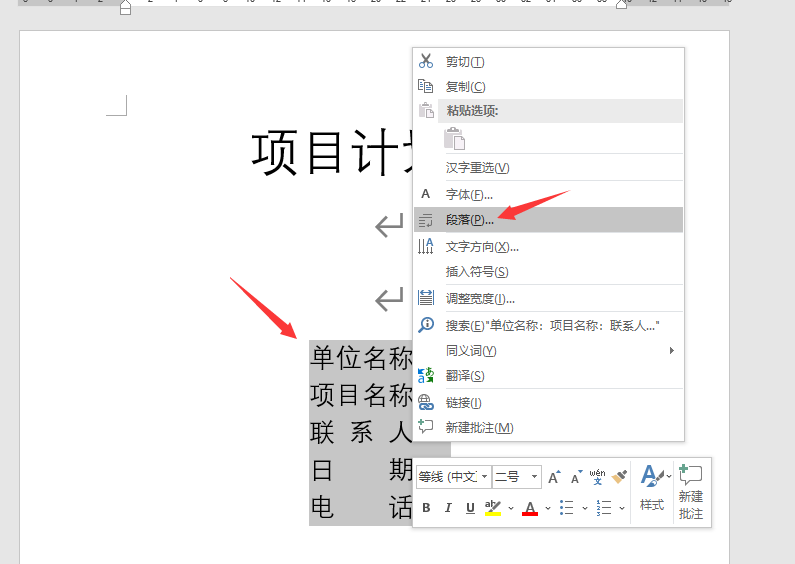Click the left indent marker on ruler

point(125,7)
